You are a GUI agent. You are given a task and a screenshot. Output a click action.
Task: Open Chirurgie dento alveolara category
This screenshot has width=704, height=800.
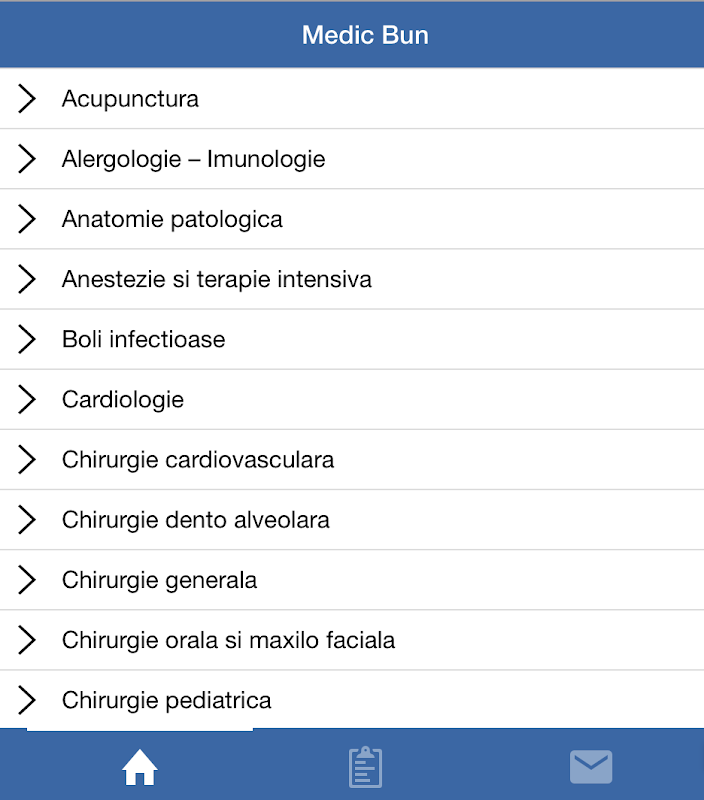point(196,520)
